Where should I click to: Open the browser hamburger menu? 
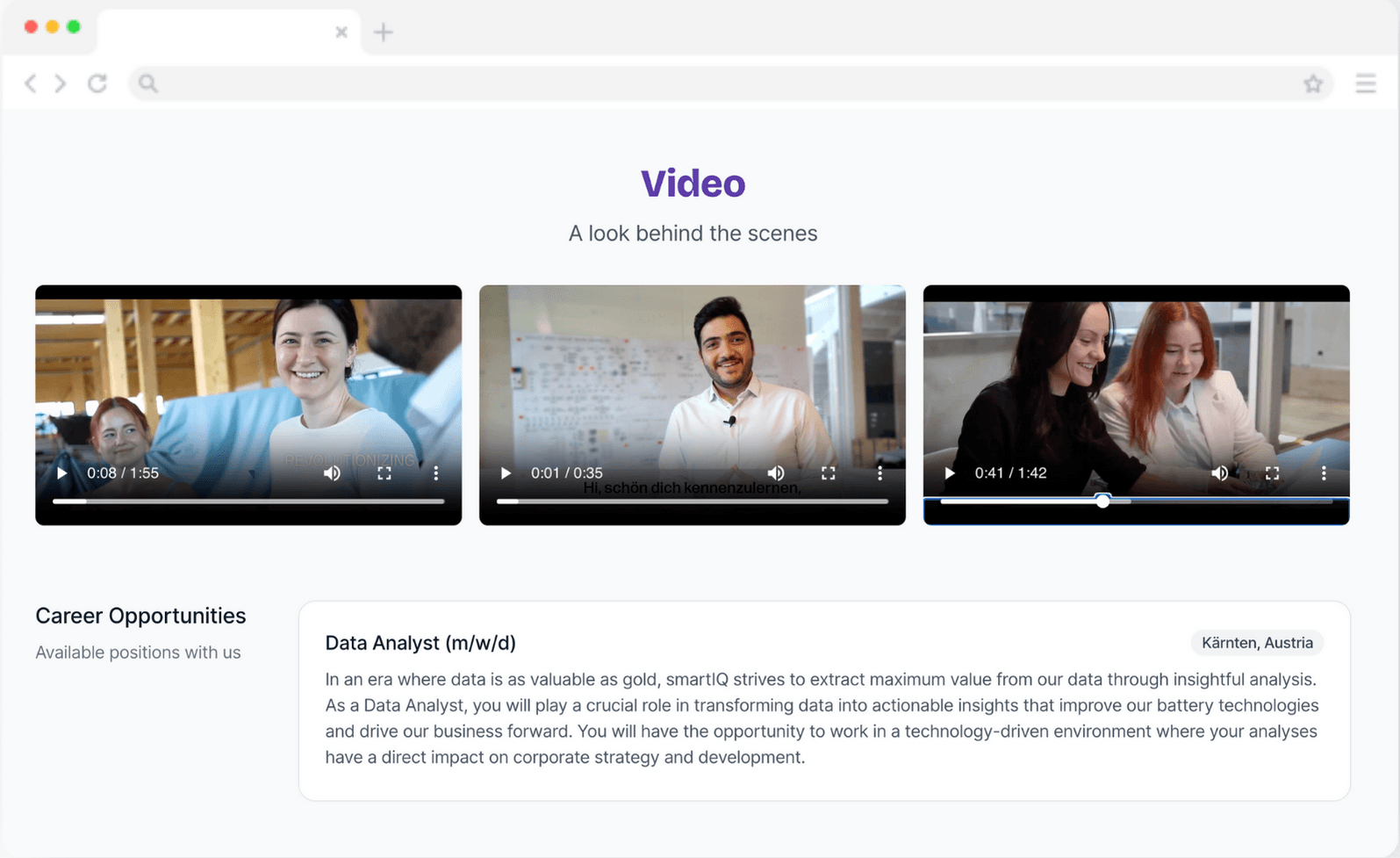[x=1366, y=83]
